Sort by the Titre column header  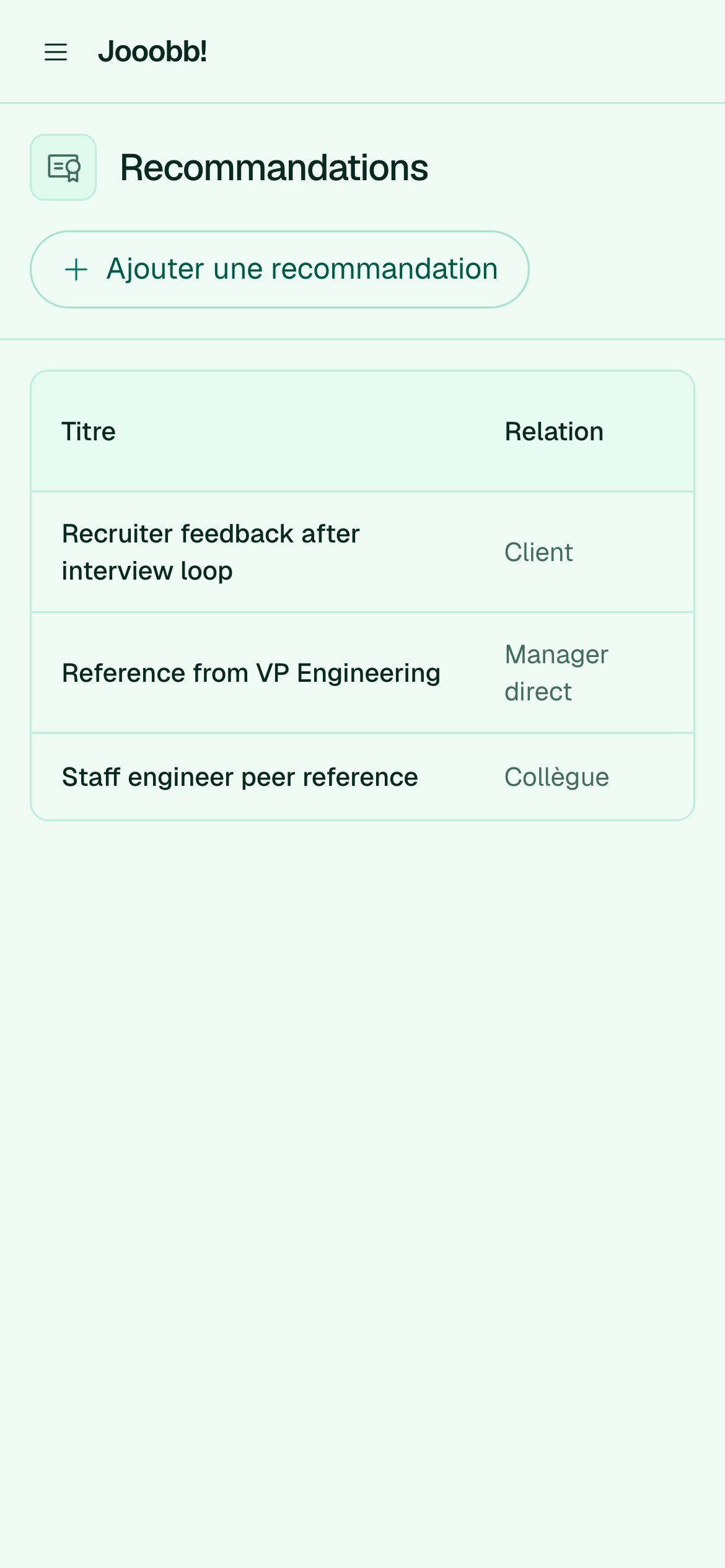click(x=89, y=432)
